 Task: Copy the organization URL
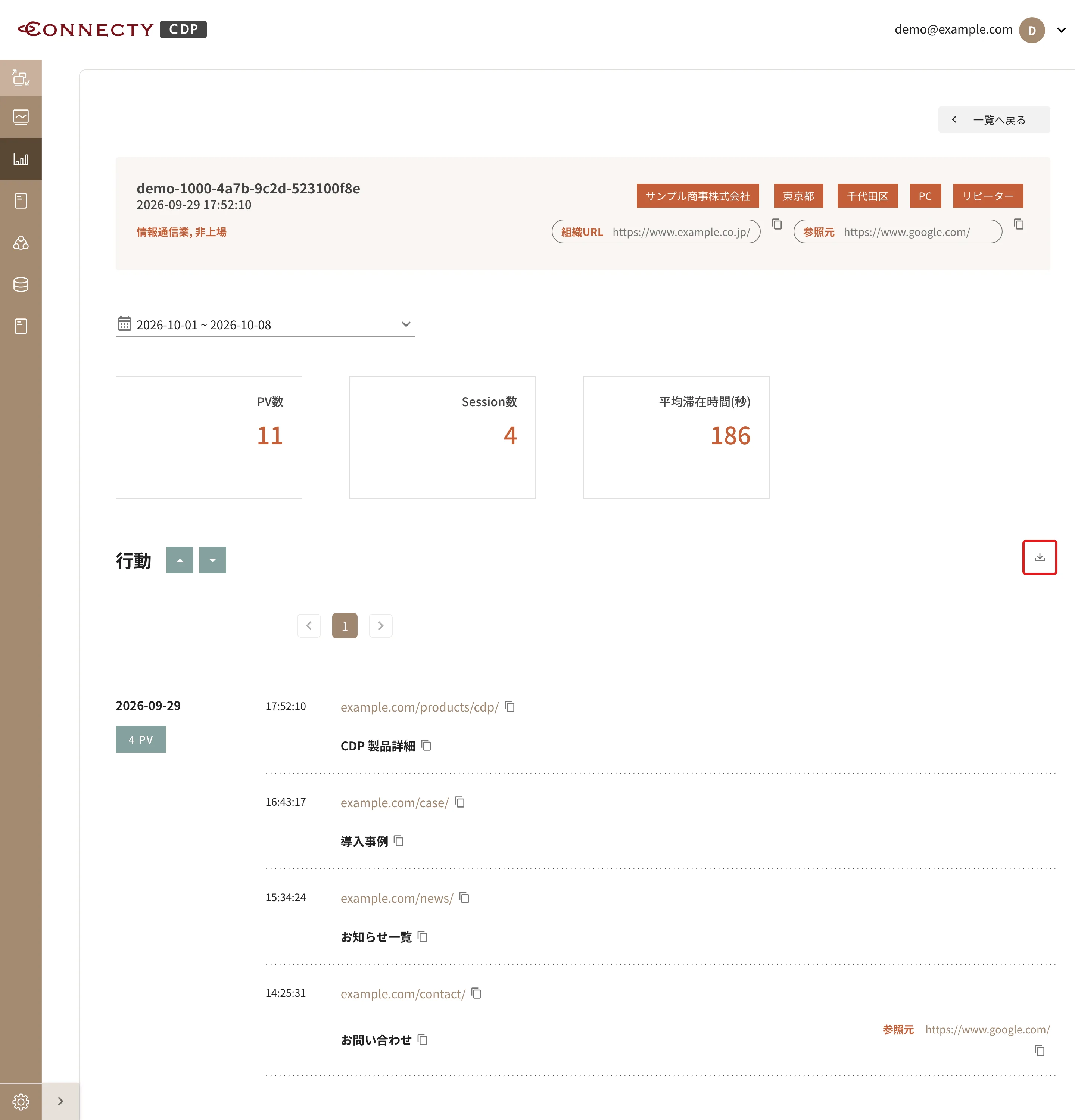coord(777,224)
